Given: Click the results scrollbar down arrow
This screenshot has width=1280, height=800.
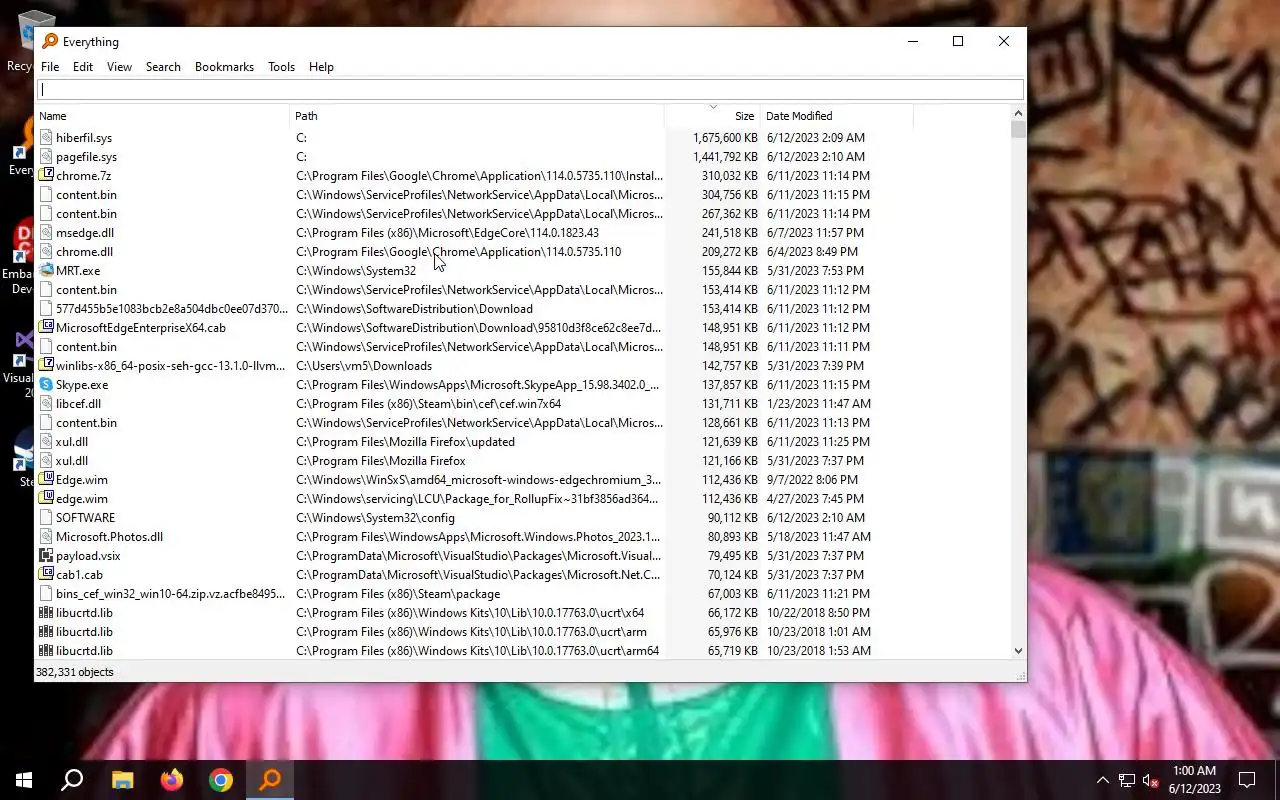Looking at the screenshot, I should tap(1018, 651).
